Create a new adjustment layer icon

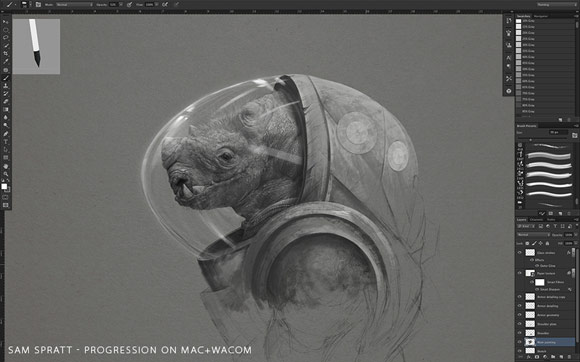tap(545, 357)
